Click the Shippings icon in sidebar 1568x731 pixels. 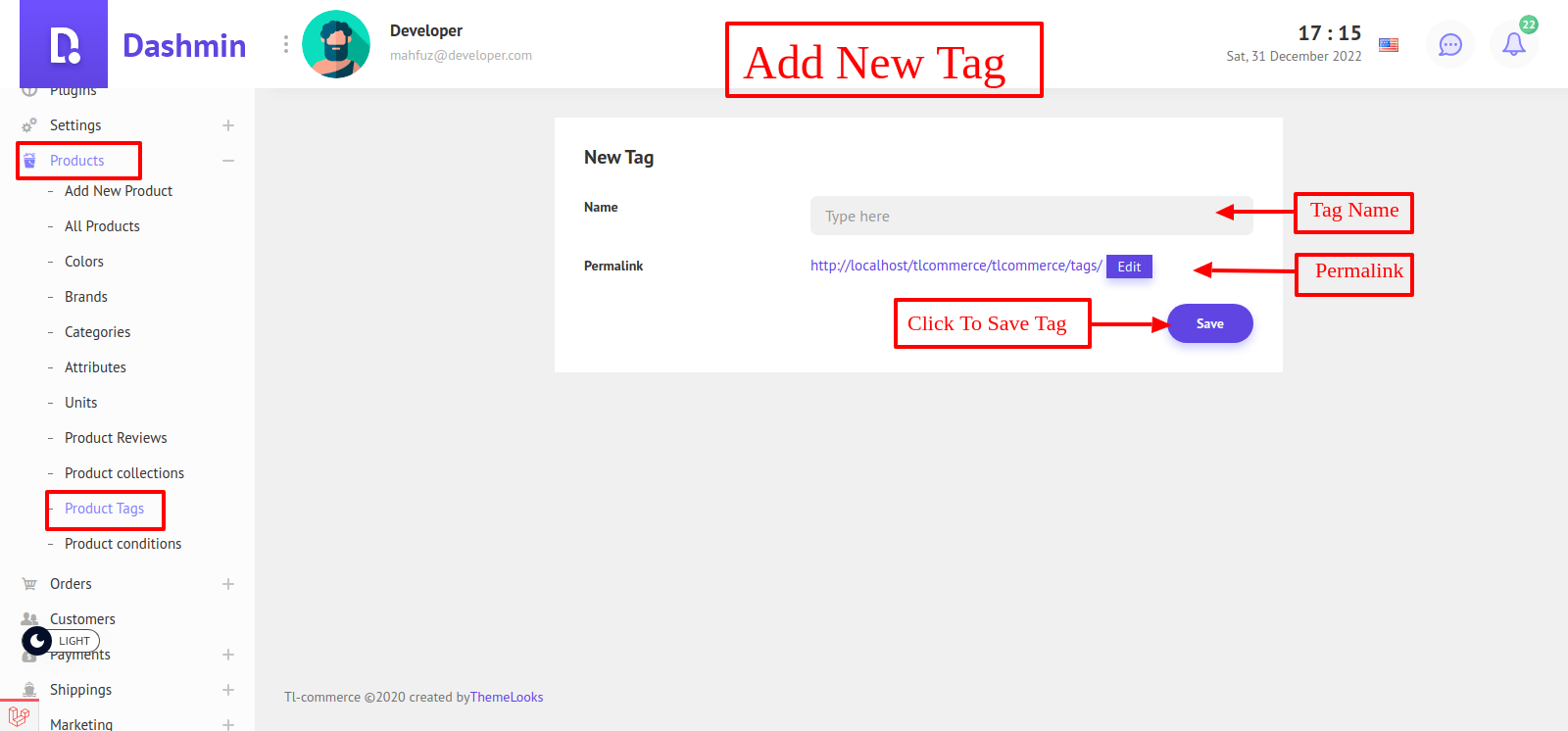(29, 690)
